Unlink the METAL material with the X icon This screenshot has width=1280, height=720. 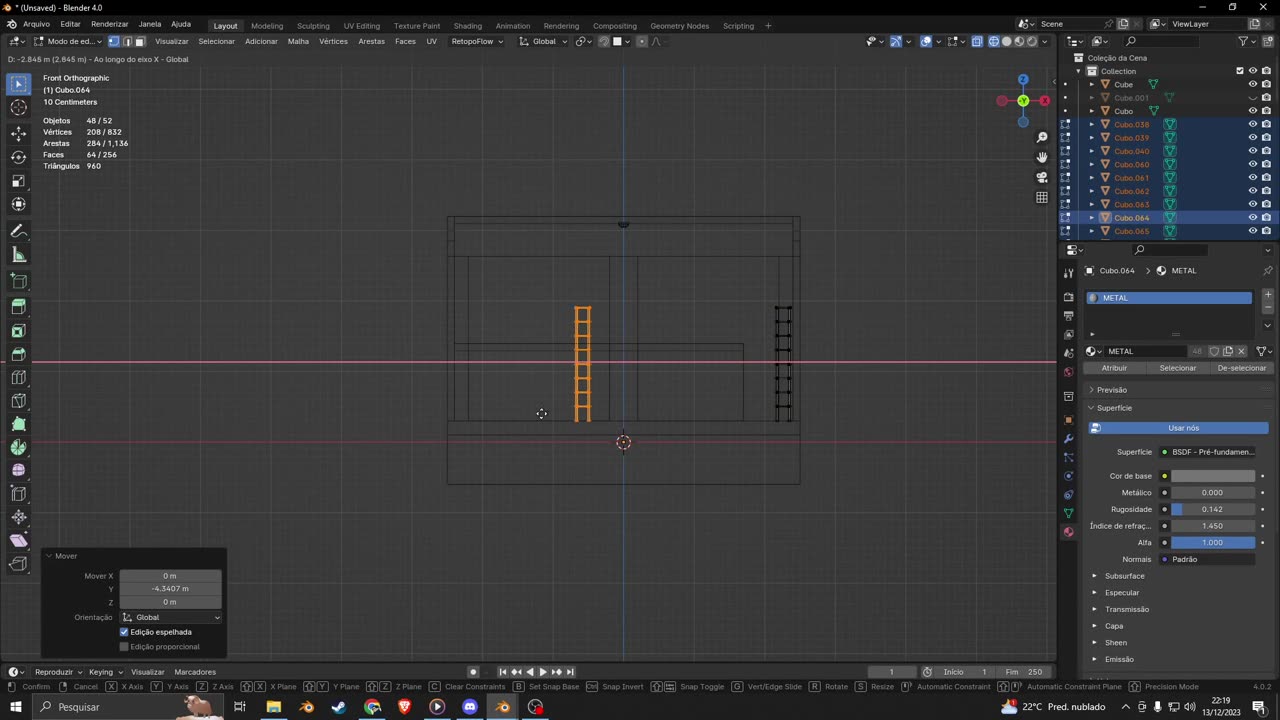(1242, 351)
